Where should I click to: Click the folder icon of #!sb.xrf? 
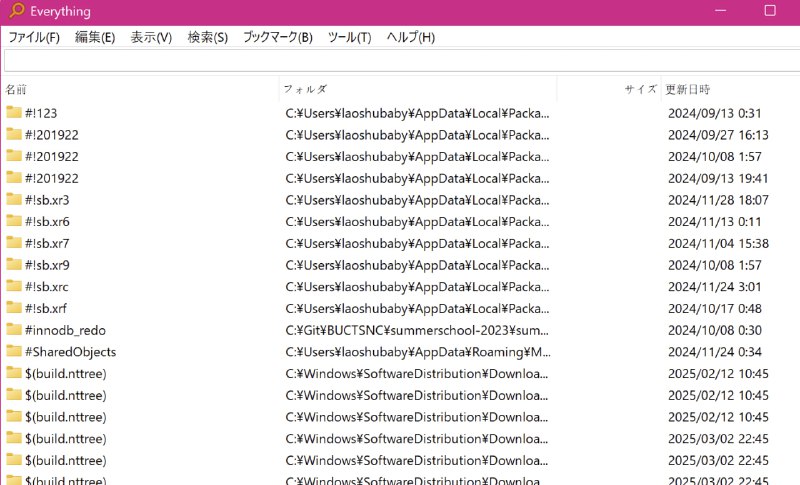(14, 308)
